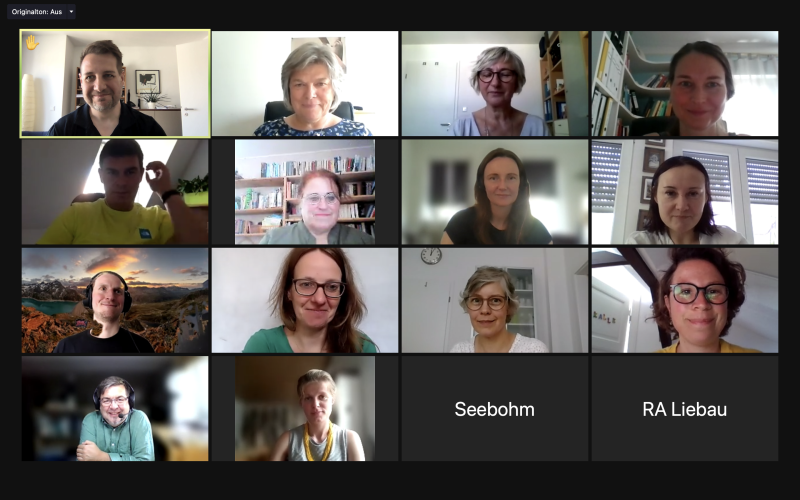This screenshot has width=800, height=500.
Task: Click the man in yellow shirt tile
Action: click(115, 192)
